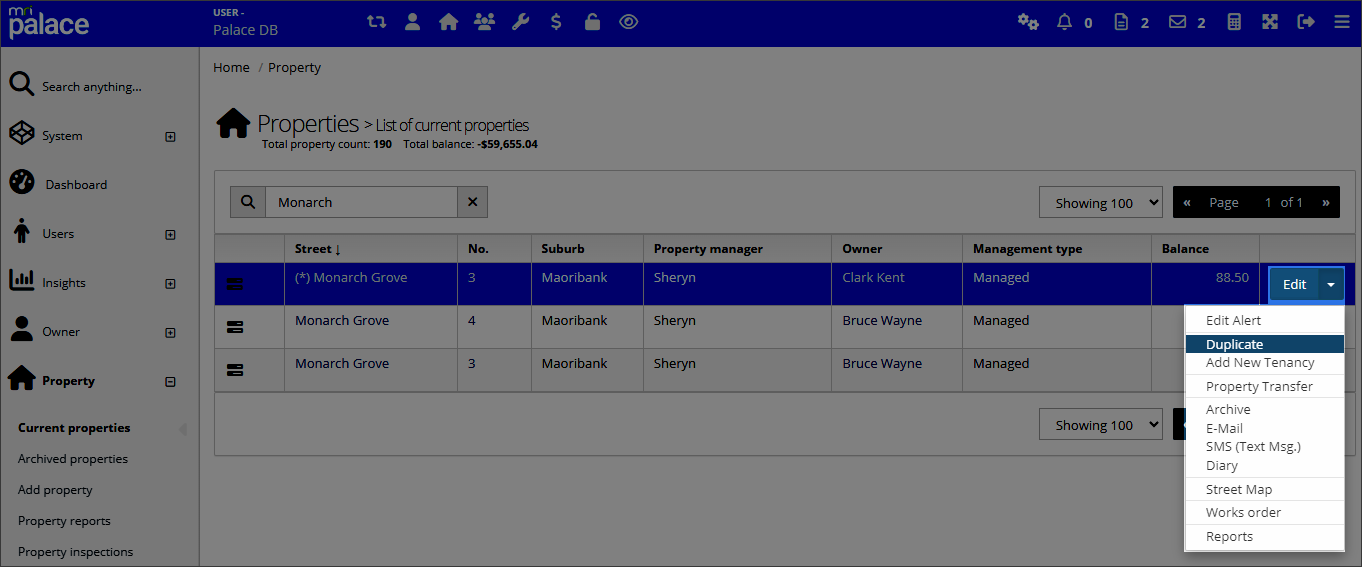Open Property inspections in sidebar

[x=75, y=552]
